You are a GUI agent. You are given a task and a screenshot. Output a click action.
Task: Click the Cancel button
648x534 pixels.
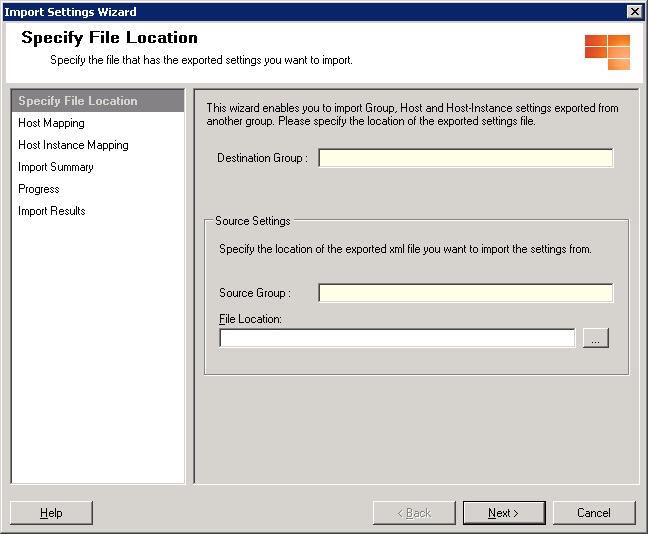click(594, 513)
